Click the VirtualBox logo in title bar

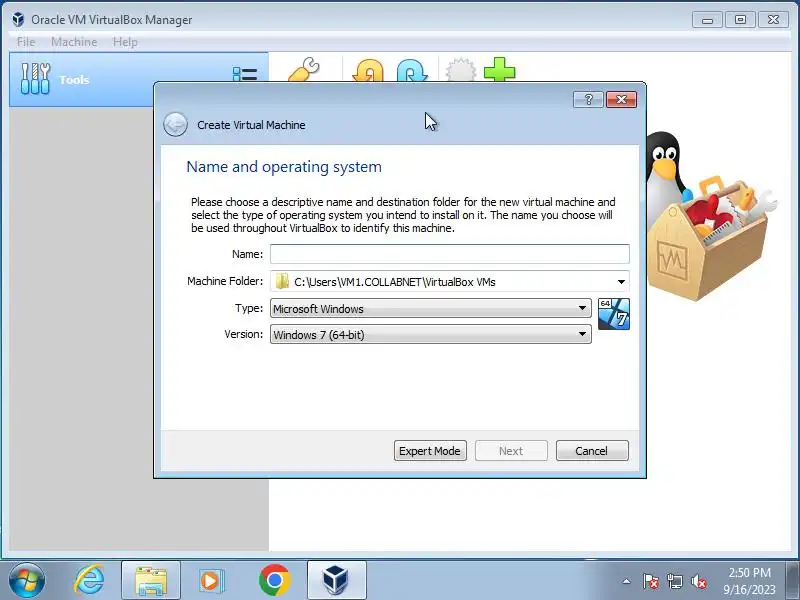click(x=18, y=20)
